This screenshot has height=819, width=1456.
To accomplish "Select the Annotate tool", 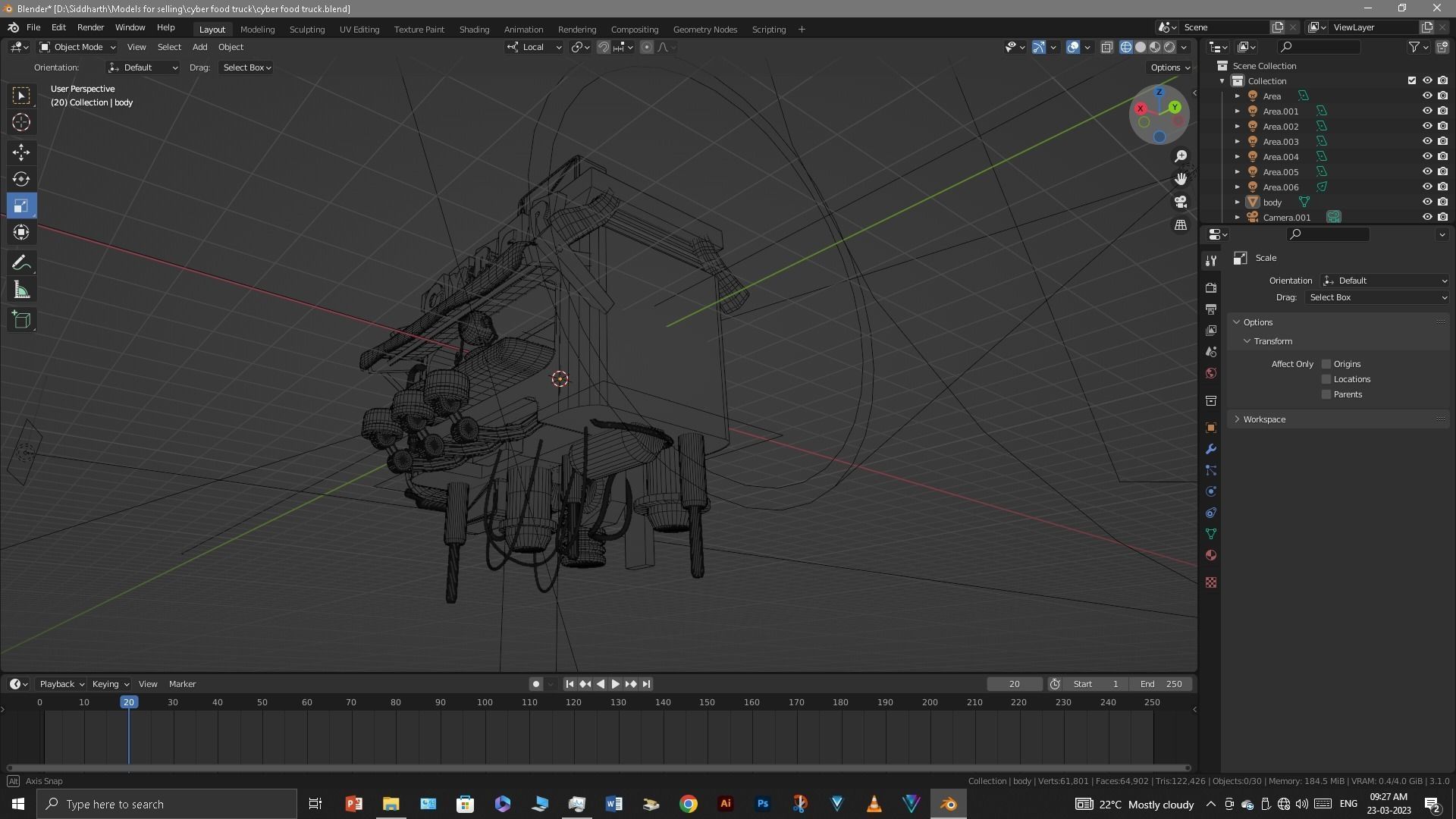I will 21,263.
